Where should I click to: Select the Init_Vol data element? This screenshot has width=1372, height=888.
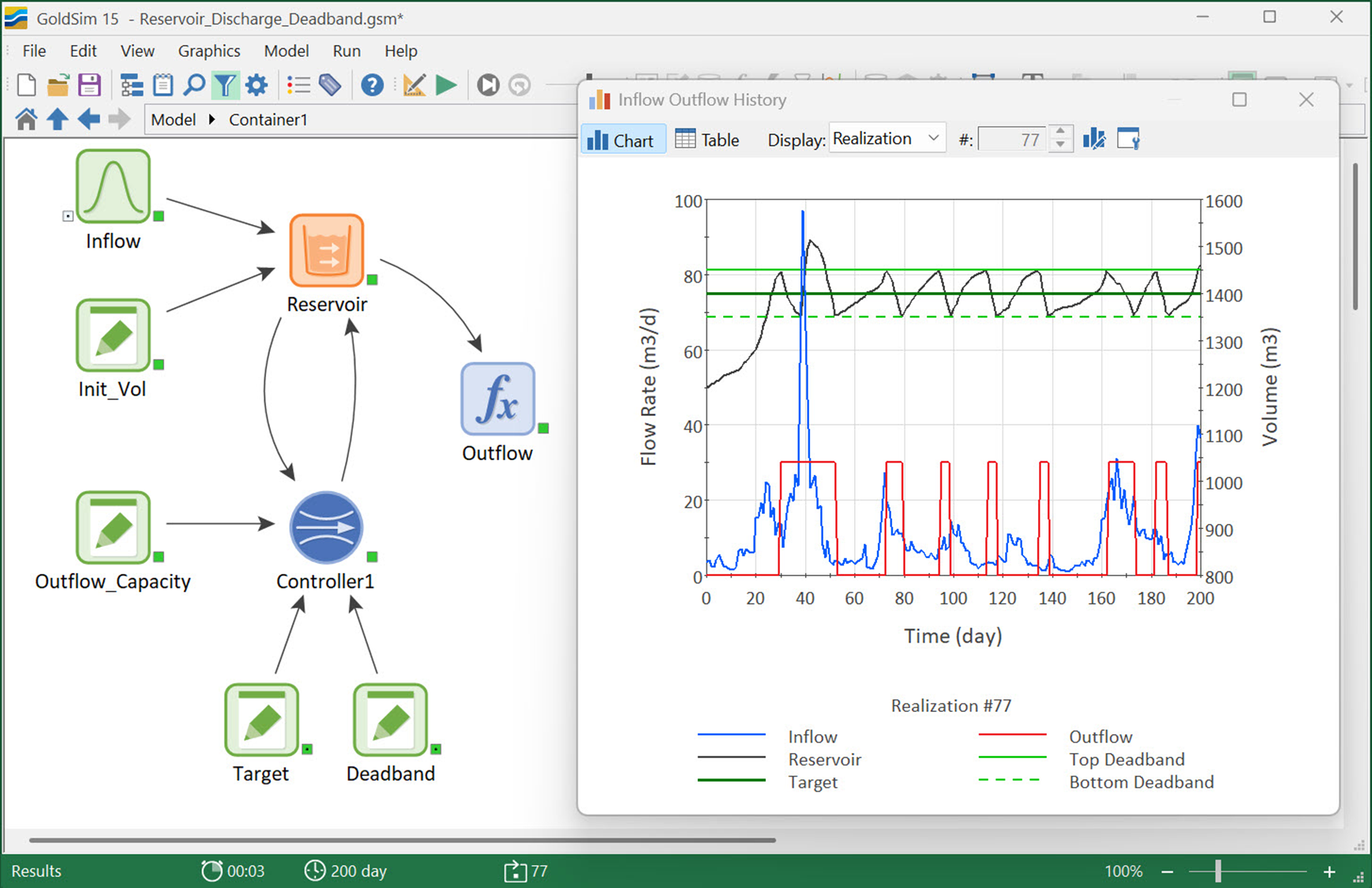point(113,335)
